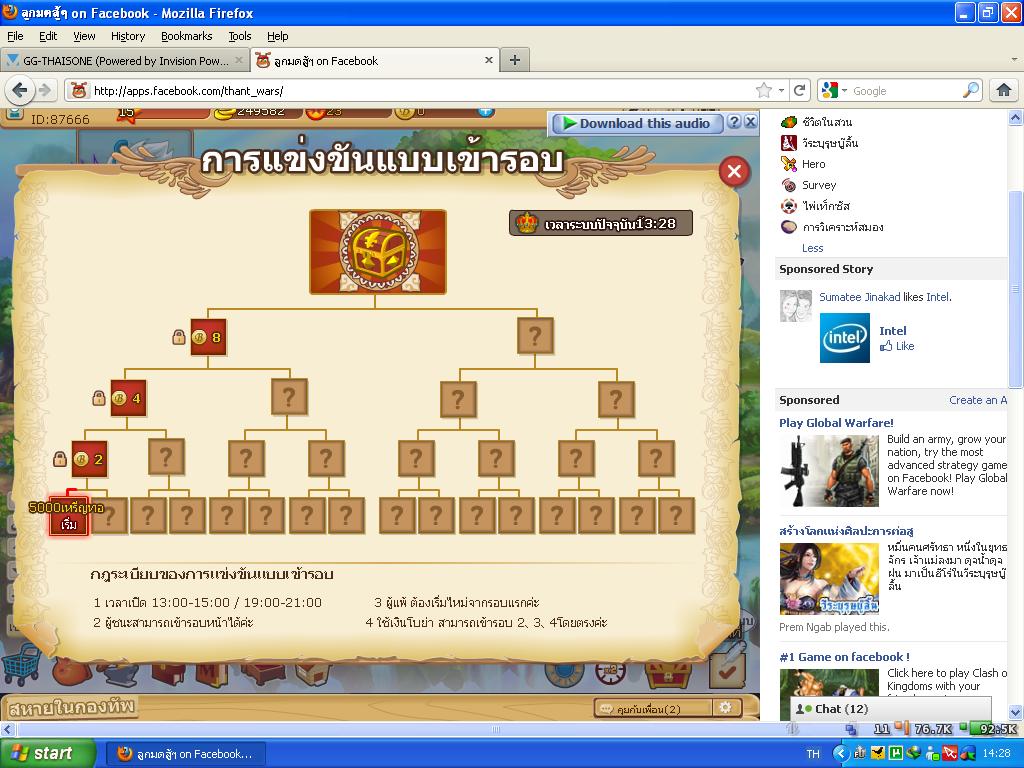Open the Survey app link
Screen dimensions: 1024x768
(819, 185)
